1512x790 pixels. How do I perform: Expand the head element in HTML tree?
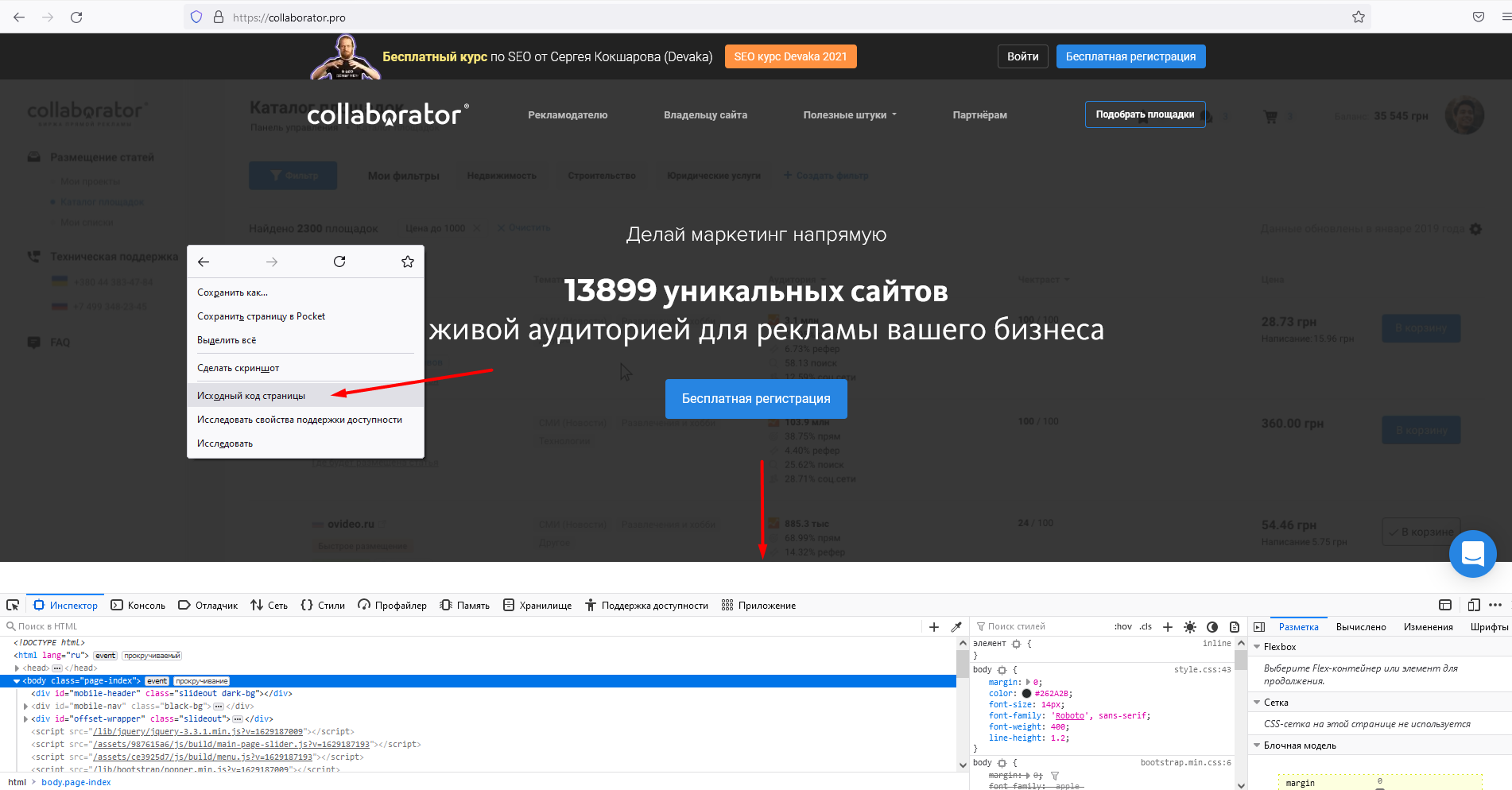(x=17, y=668)
